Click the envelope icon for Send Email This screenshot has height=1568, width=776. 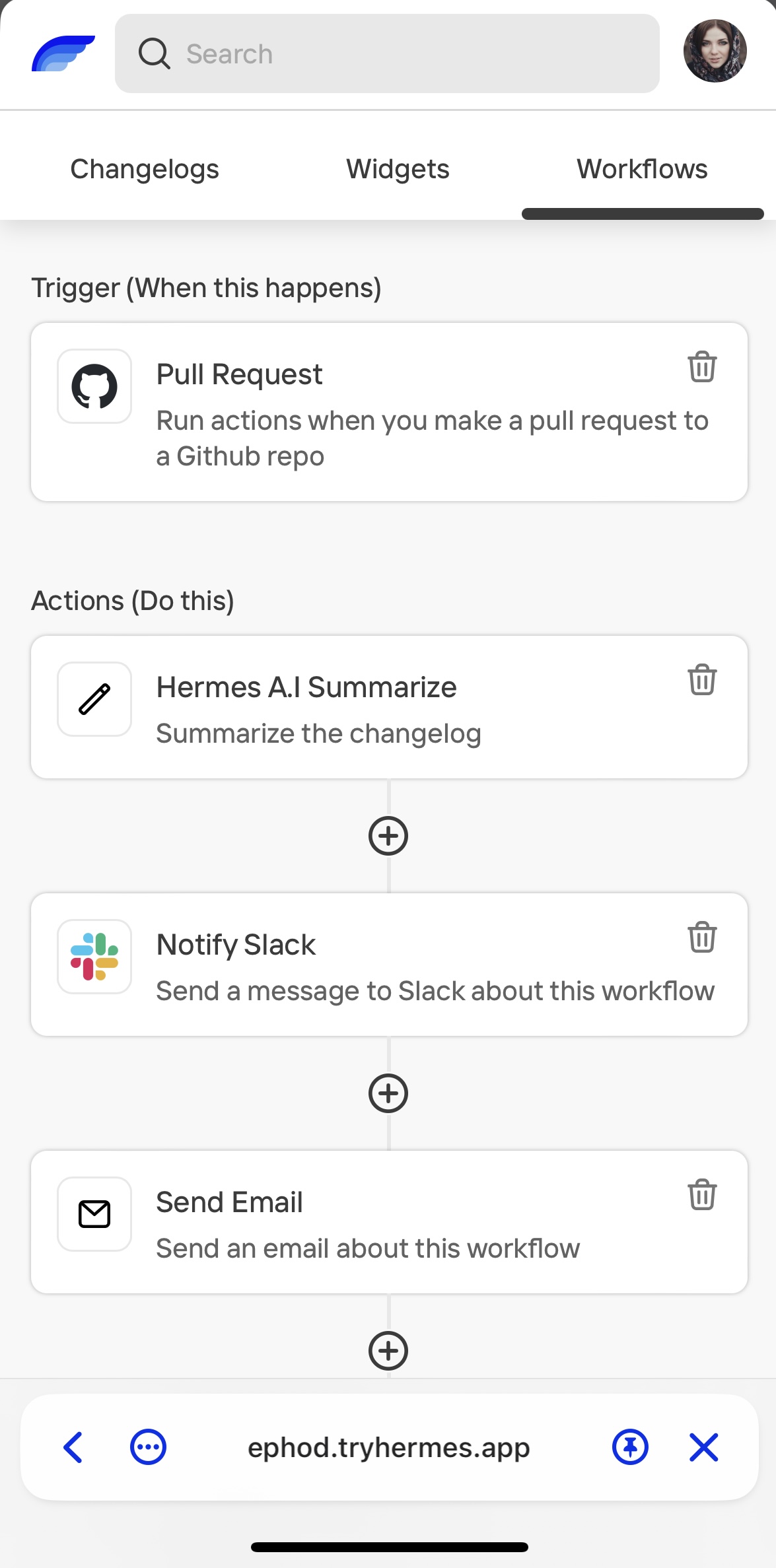click(x=94, y=1214)
